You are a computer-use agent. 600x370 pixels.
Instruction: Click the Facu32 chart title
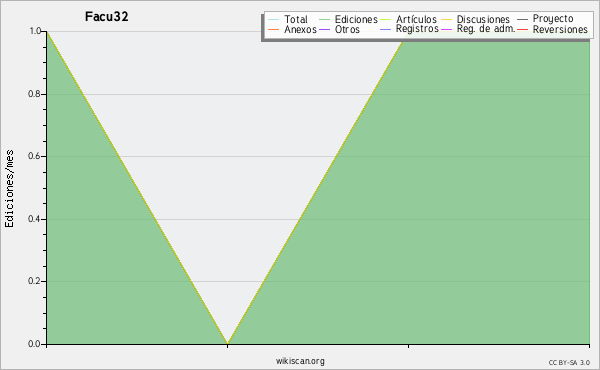coord(107,17)
